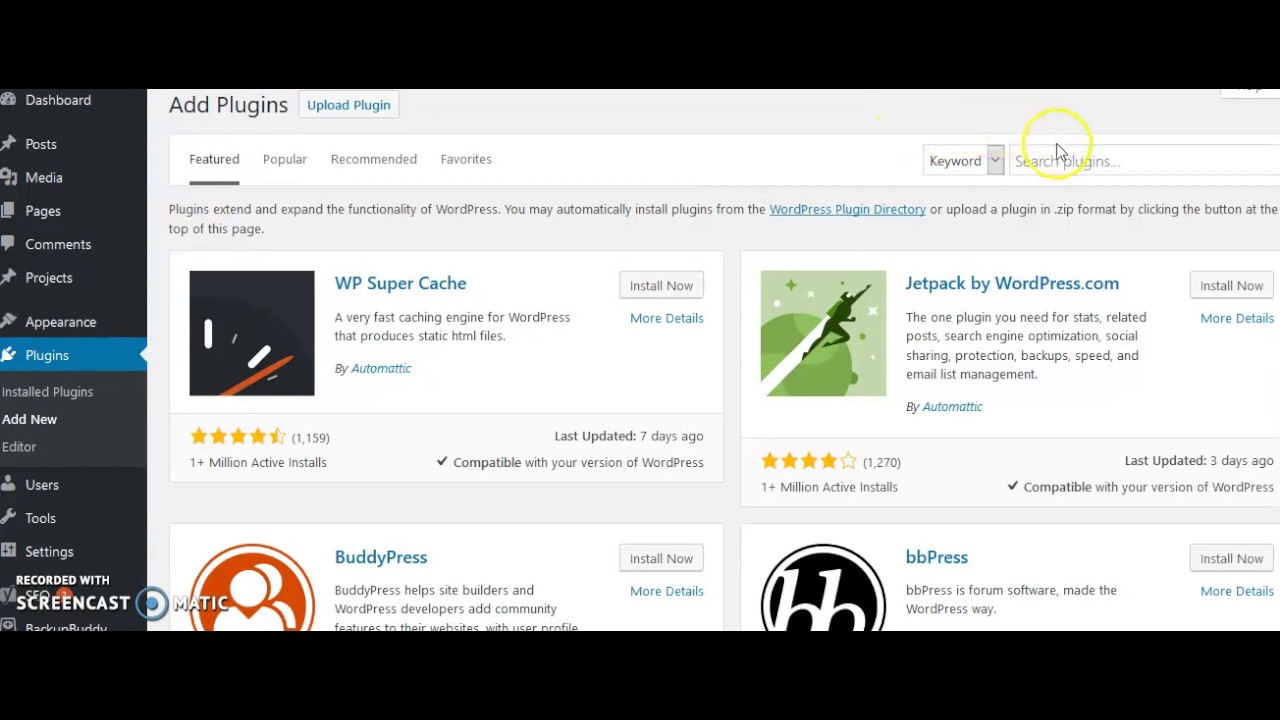
Task: Install the BuddyPress plugin
Action: tap(661, 558)
